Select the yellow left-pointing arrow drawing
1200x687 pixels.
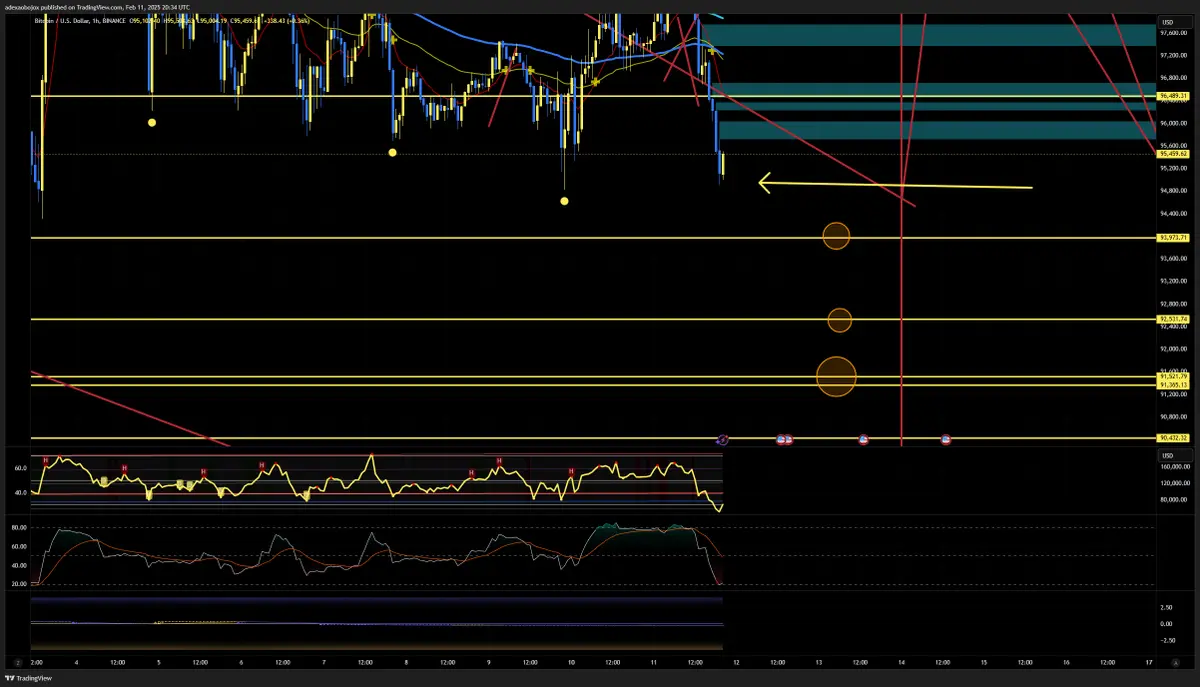pyautogui.click(x=895, y=184)
